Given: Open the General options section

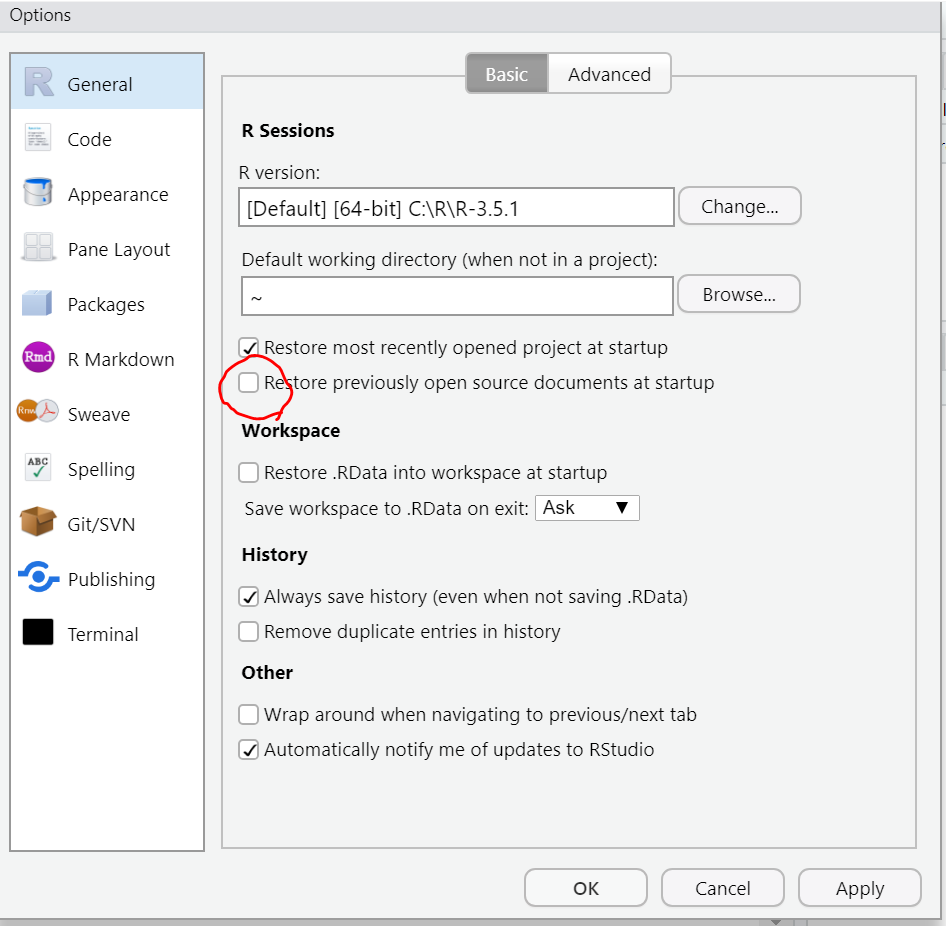Looking at the screenshot, I should (107, 82).
